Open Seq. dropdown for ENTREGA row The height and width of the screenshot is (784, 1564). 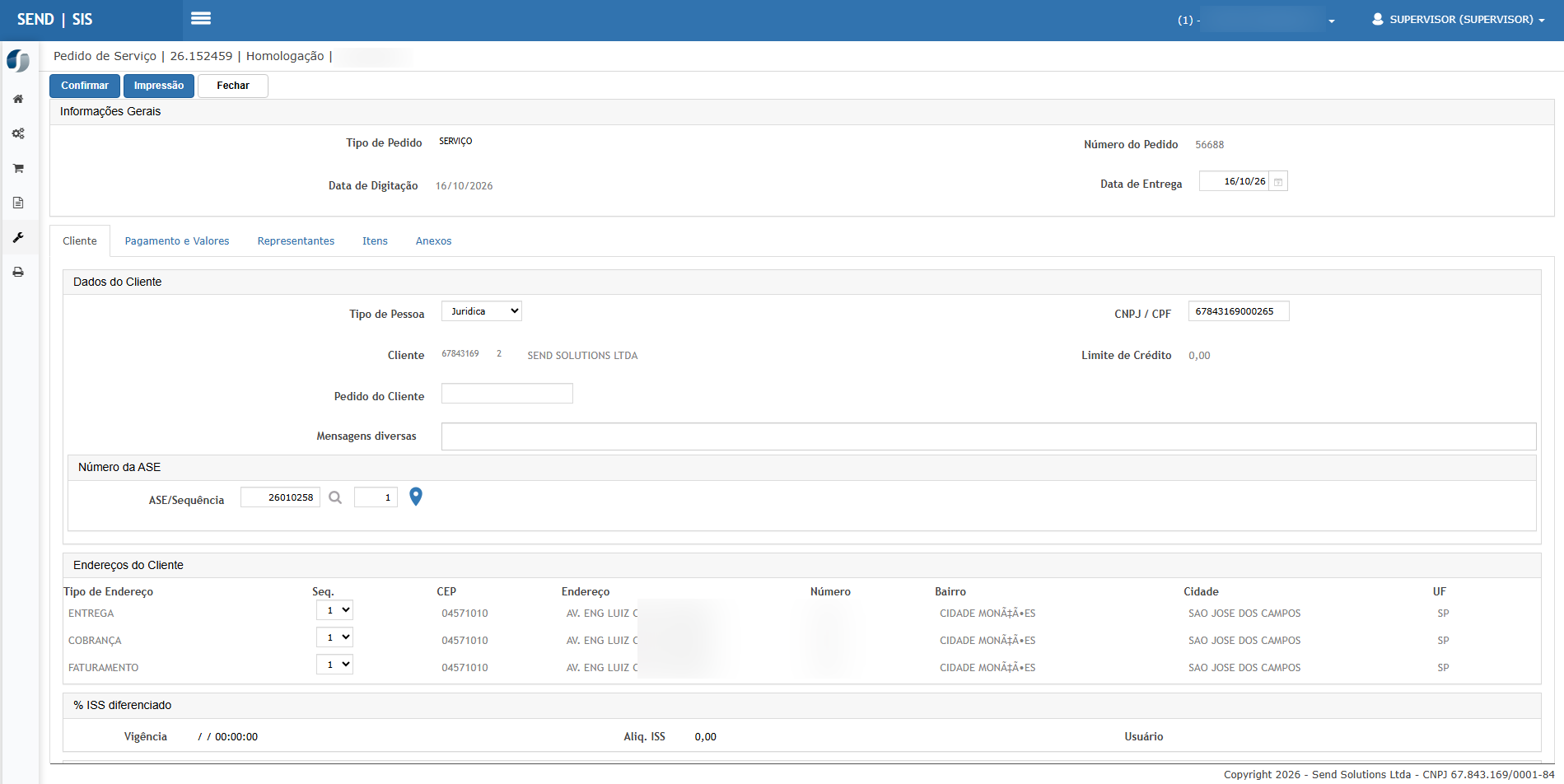tap(334, 610)
